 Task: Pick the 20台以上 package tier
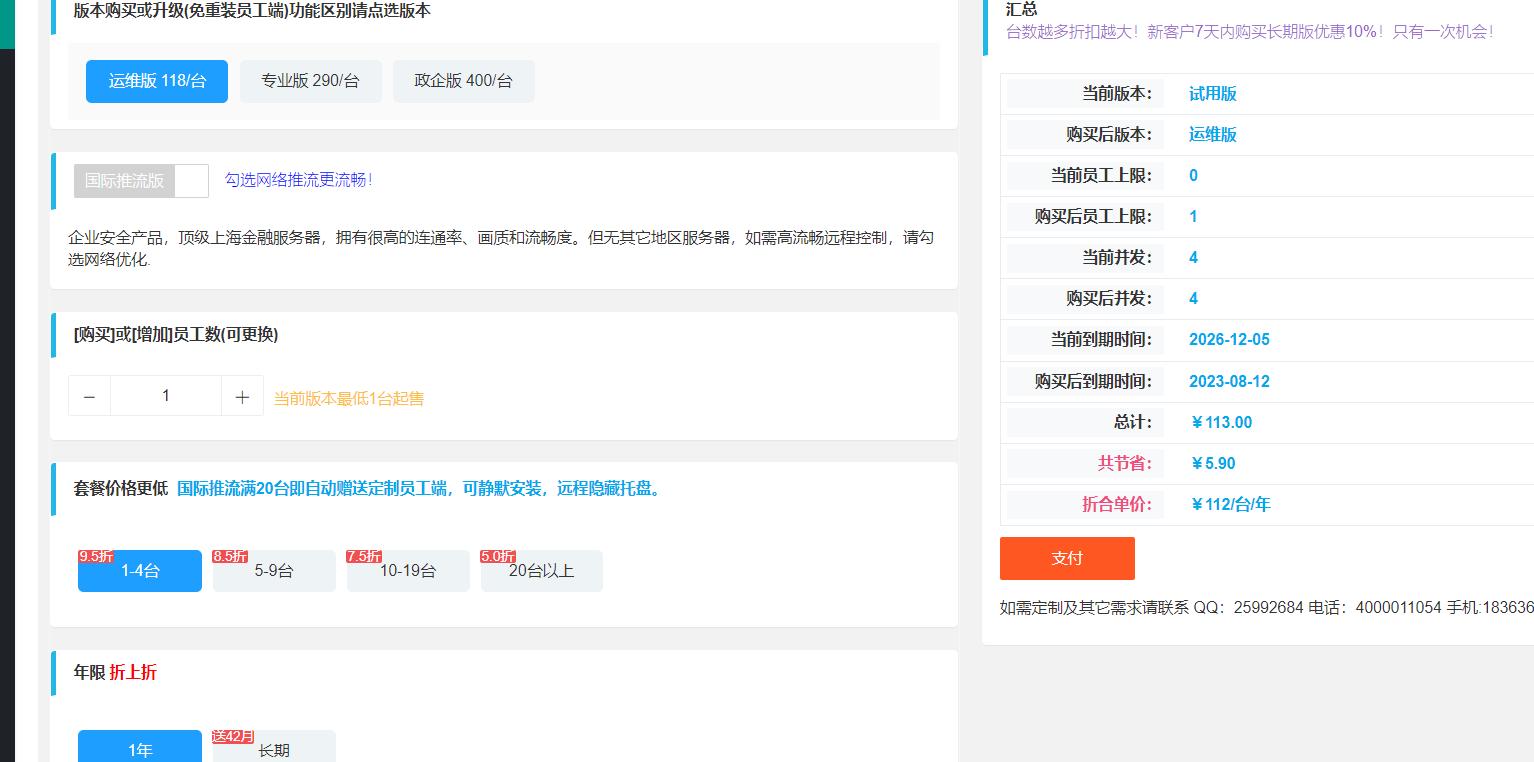(541, 571)
